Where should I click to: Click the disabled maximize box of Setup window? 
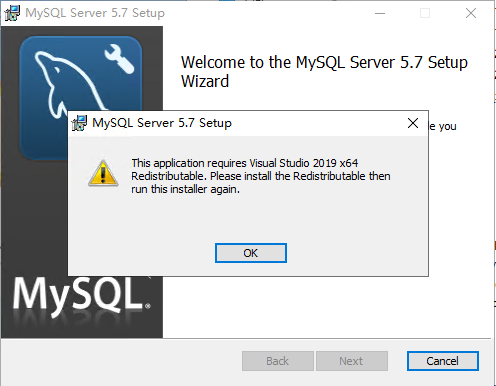425,13
